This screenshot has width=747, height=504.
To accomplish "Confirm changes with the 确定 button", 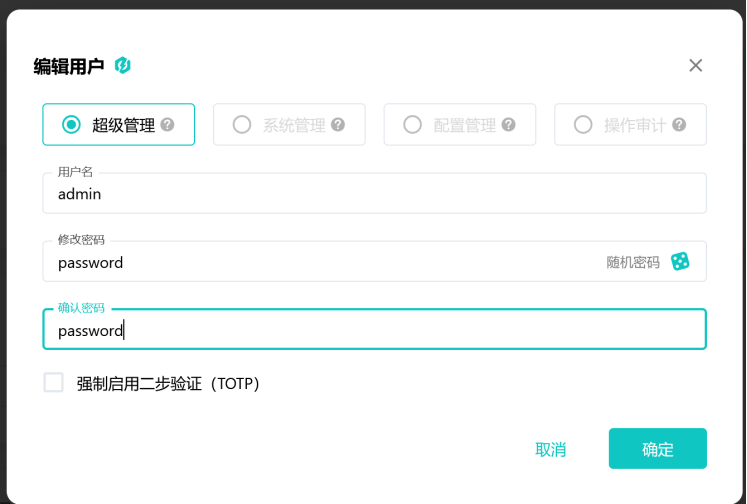I will (657, 449).
